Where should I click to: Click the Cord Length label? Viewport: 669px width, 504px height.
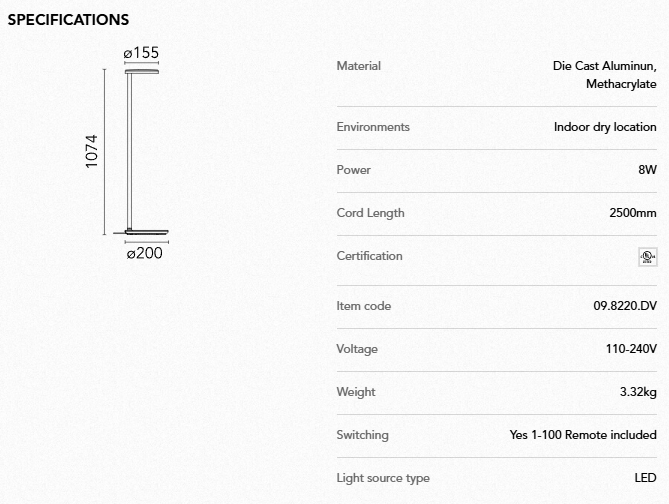coord(371,213)
